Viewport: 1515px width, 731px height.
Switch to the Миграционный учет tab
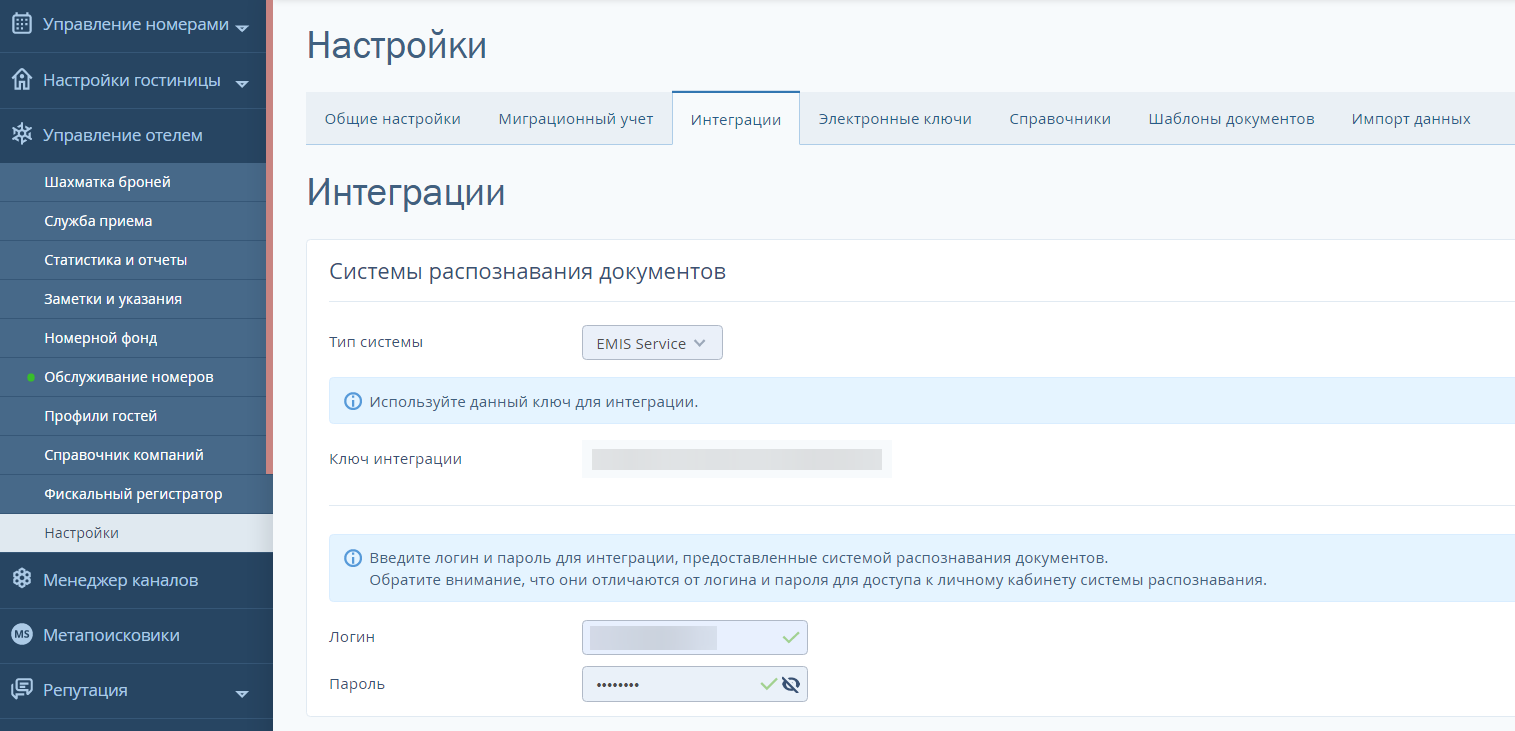click(x=576, y=119)
